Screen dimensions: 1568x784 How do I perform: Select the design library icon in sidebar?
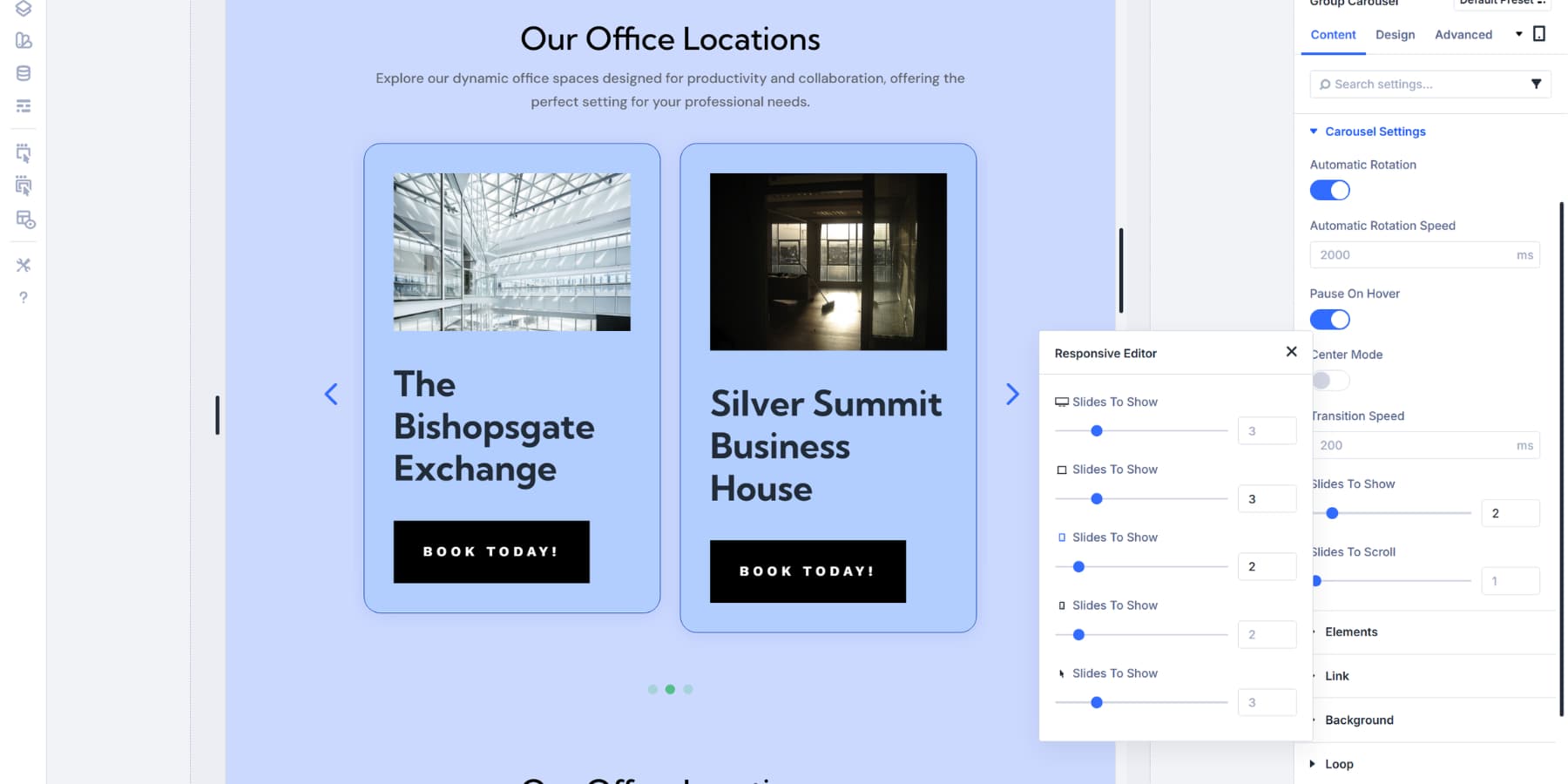[24, 40]
